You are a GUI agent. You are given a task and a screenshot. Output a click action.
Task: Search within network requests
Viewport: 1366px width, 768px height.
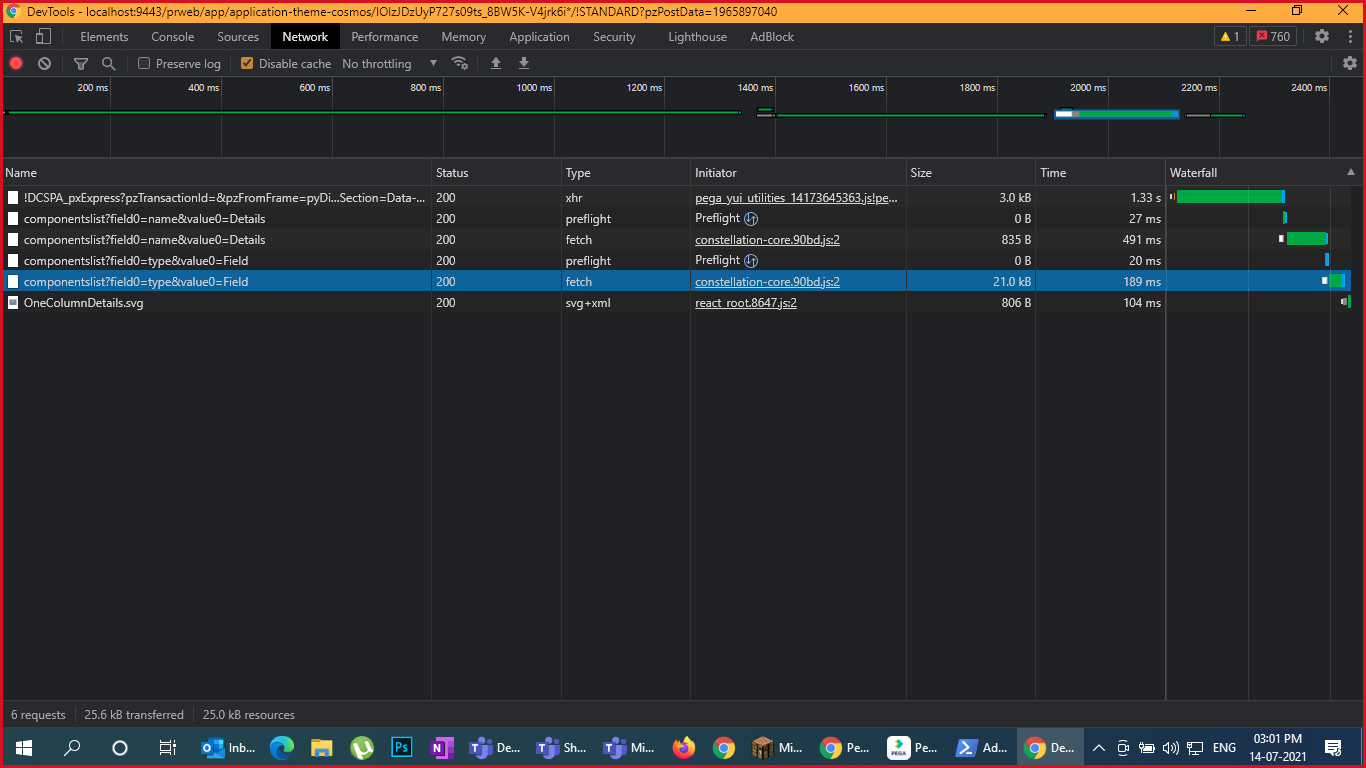click(x=107, y=63)
